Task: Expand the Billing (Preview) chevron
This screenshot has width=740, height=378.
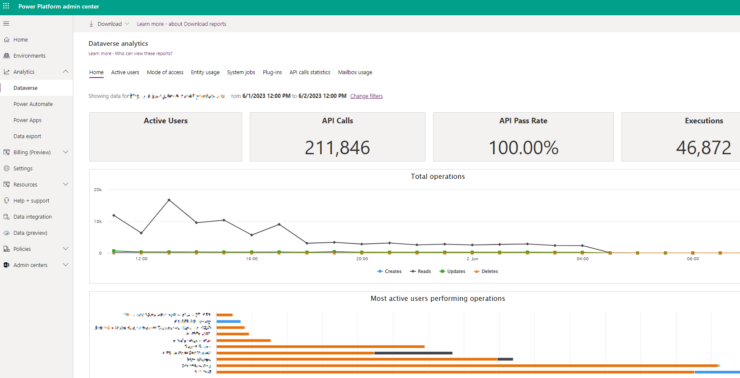Action: tap(66, 152)
